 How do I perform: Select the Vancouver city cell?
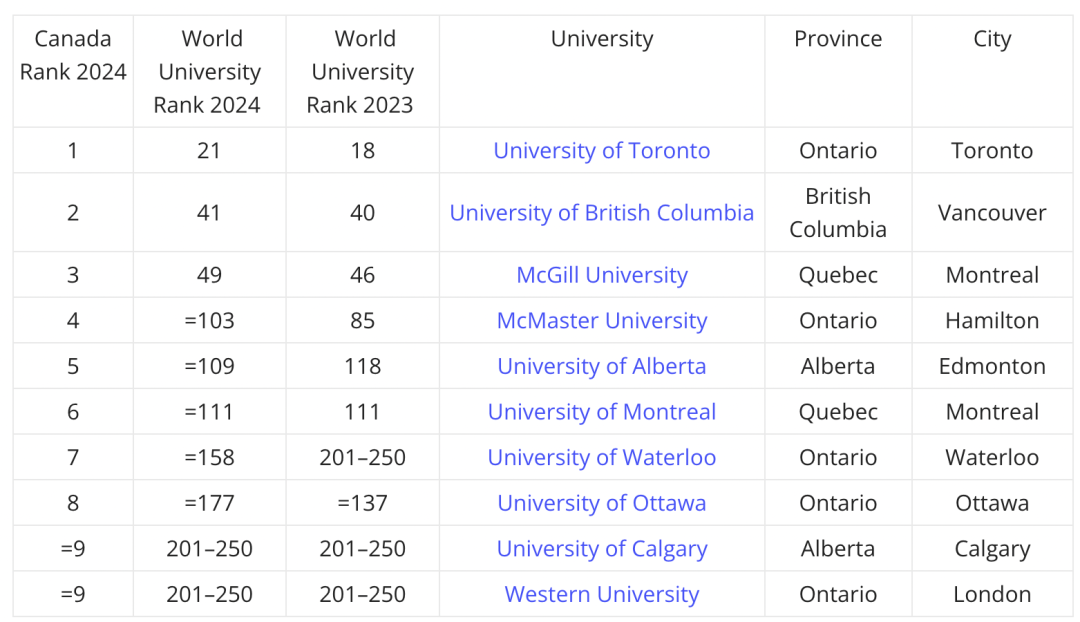pyautogui.click(x=992, y=212)
